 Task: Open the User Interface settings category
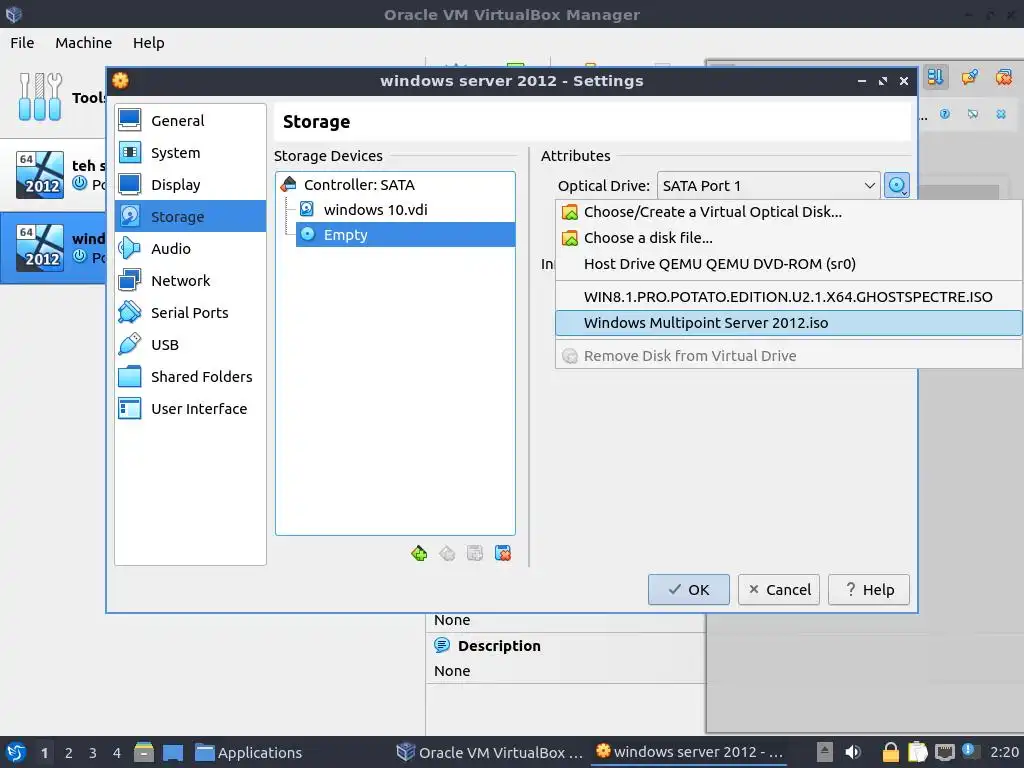(x=190, y=408)
